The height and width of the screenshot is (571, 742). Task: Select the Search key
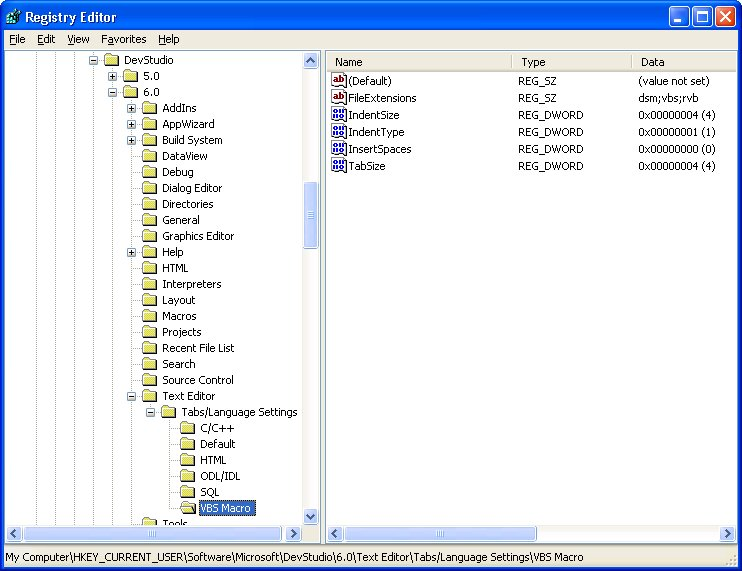click(178, 364)
